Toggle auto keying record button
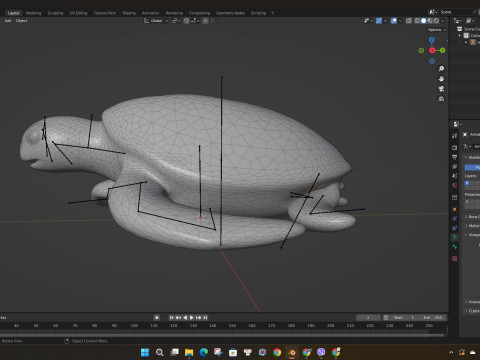 [x=157, y=317]
